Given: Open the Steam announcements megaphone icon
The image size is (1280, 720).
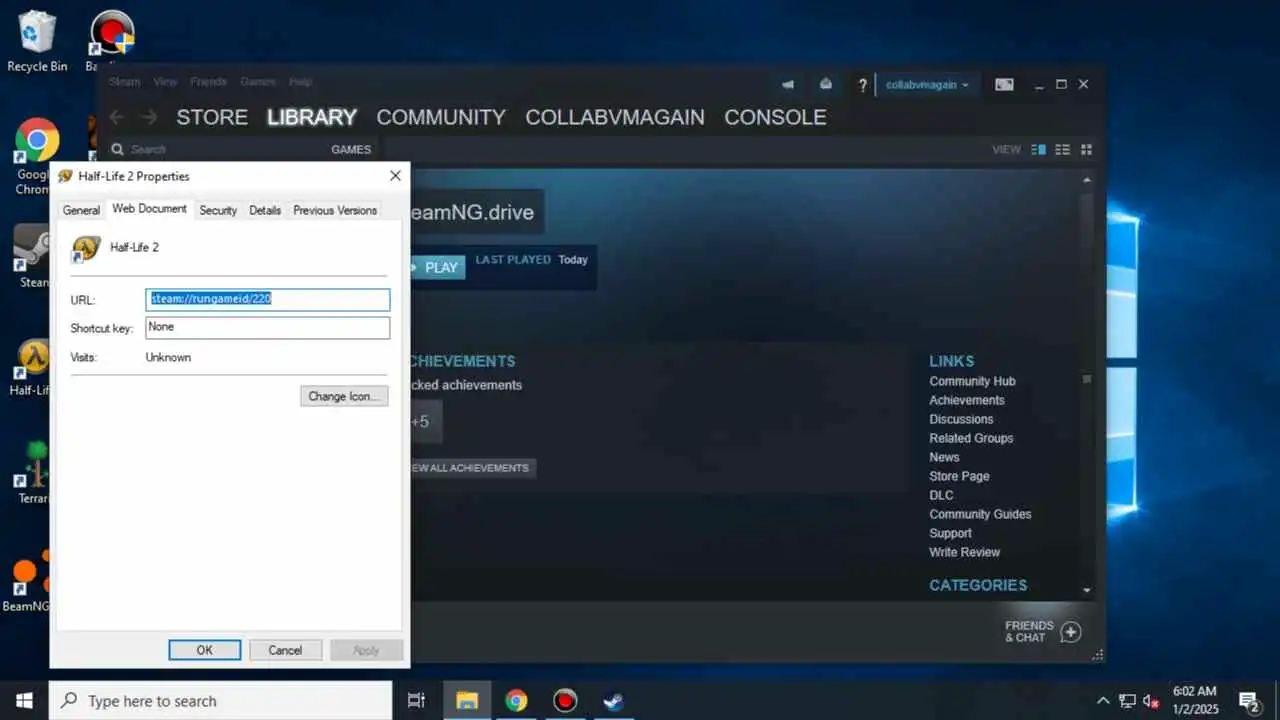Looking at the screenshot, I should pyautogui.click(x=788, y=85).
